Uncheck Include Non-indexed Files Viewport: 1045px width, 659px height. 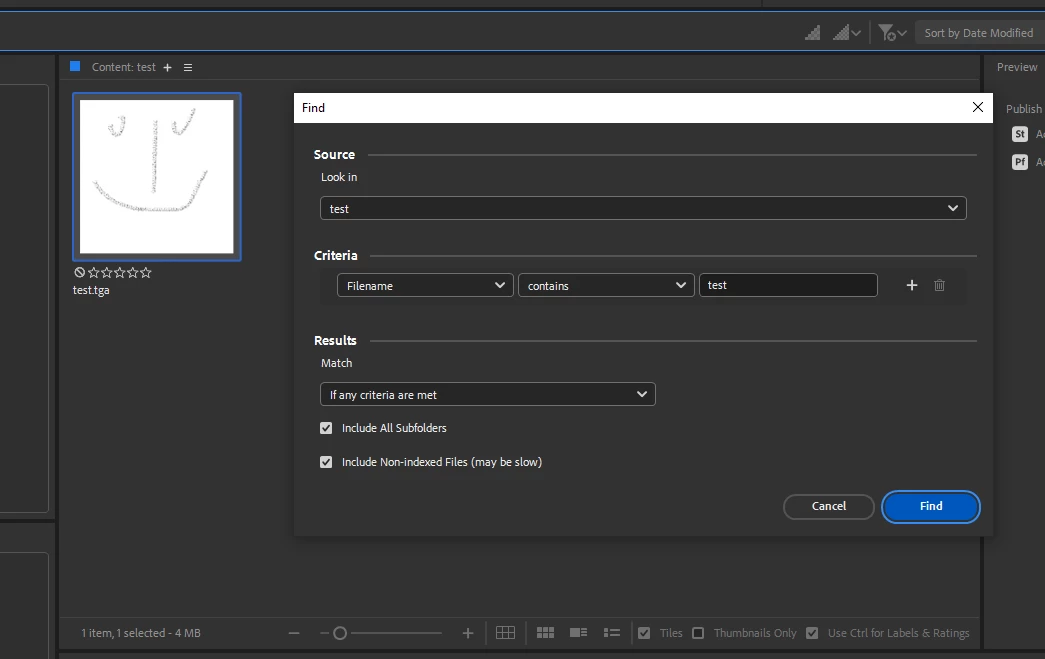pos(326,462)
